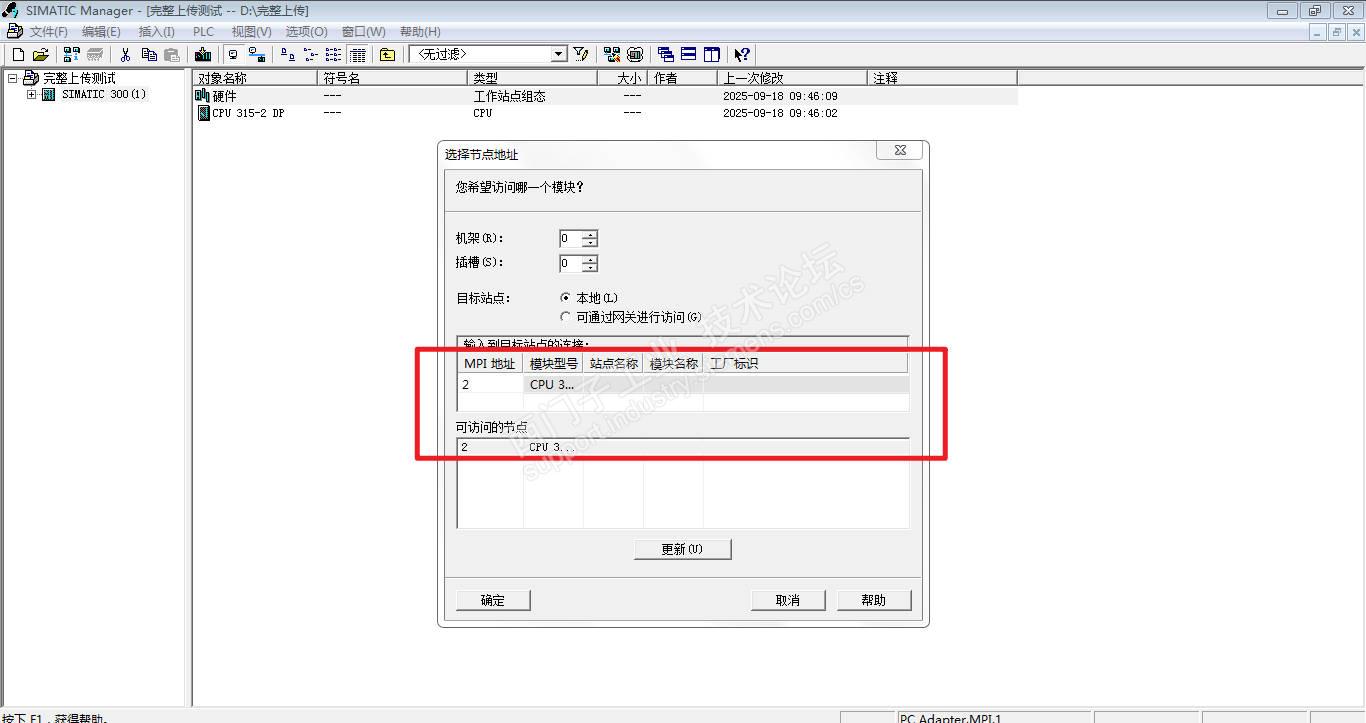Viewport: 1366px width, 723px height.
Task: Click the 硬件 hardware object icon
Action: click(203, 96)
